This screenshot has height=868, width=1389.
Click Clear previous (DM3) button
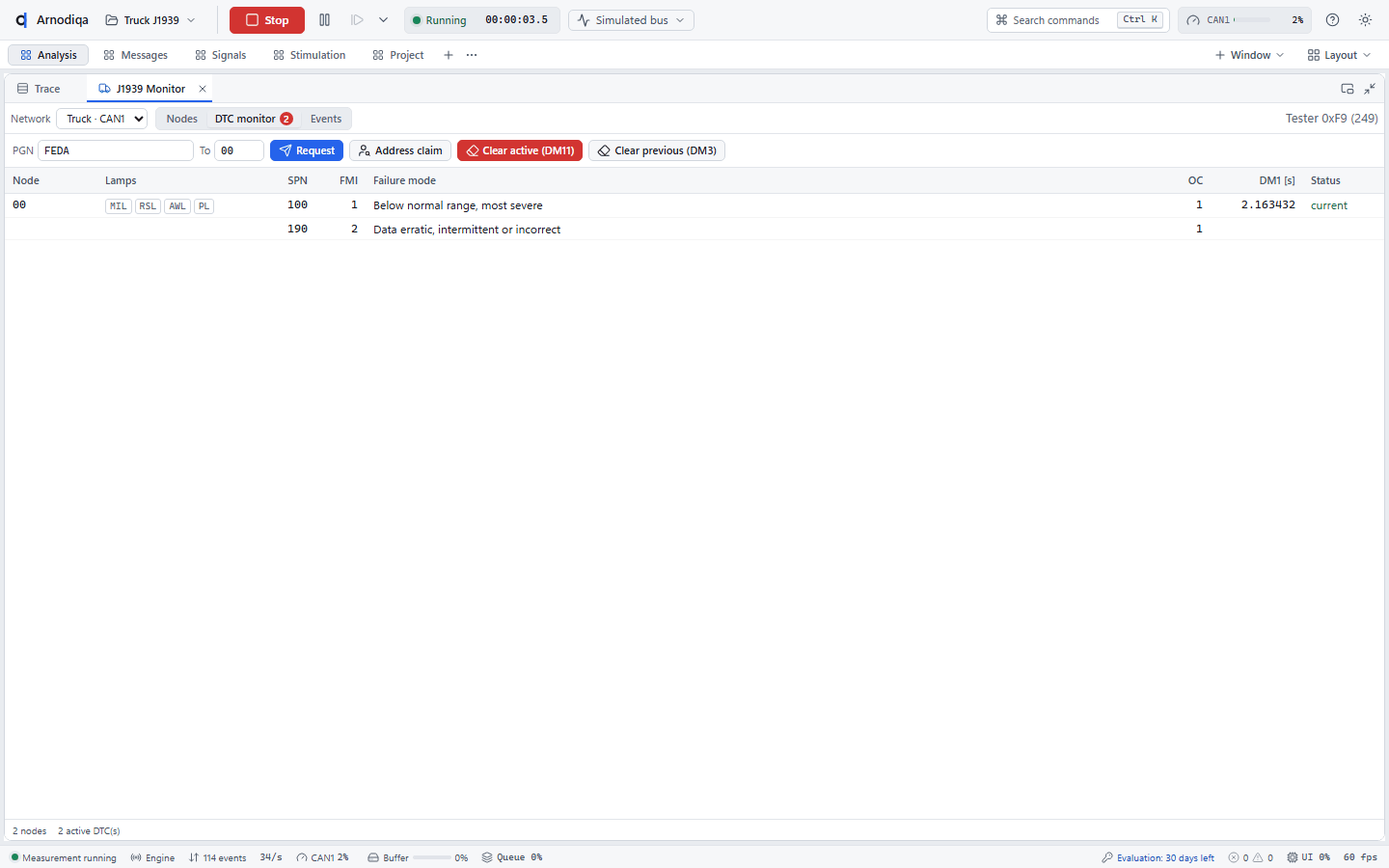click(657, 150)
